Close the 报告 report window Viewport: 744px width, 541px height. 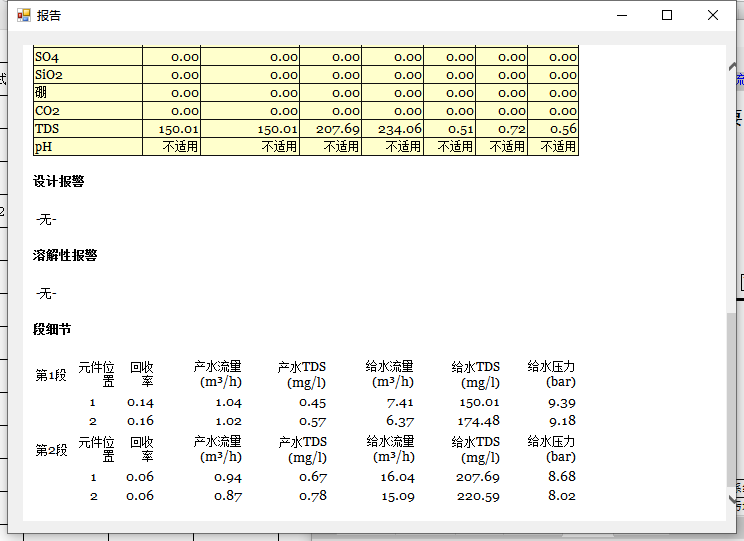[x=713, y=15]
